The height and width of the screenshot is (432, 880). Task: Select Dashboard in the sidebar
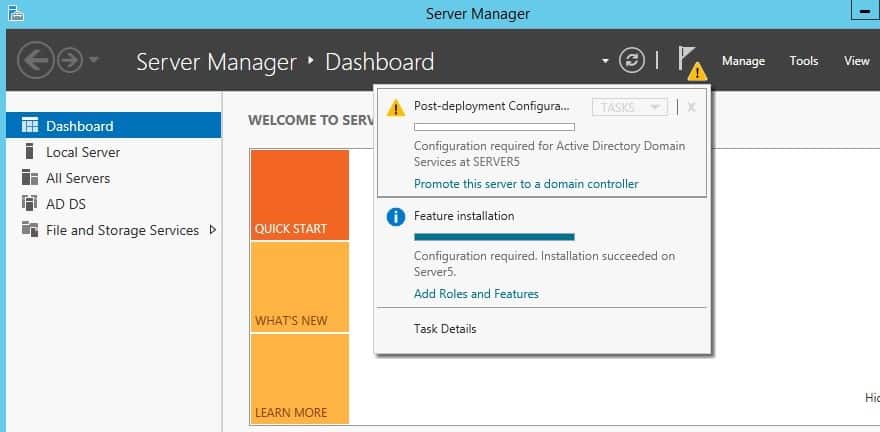pyautogui.click(x=113, y=125)
